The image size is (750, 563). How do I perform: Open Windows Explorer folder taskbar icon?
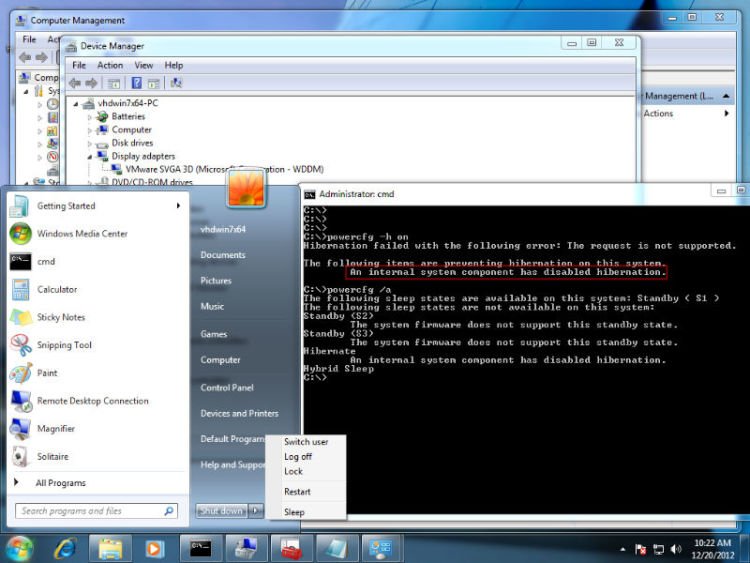click(110, 549)
